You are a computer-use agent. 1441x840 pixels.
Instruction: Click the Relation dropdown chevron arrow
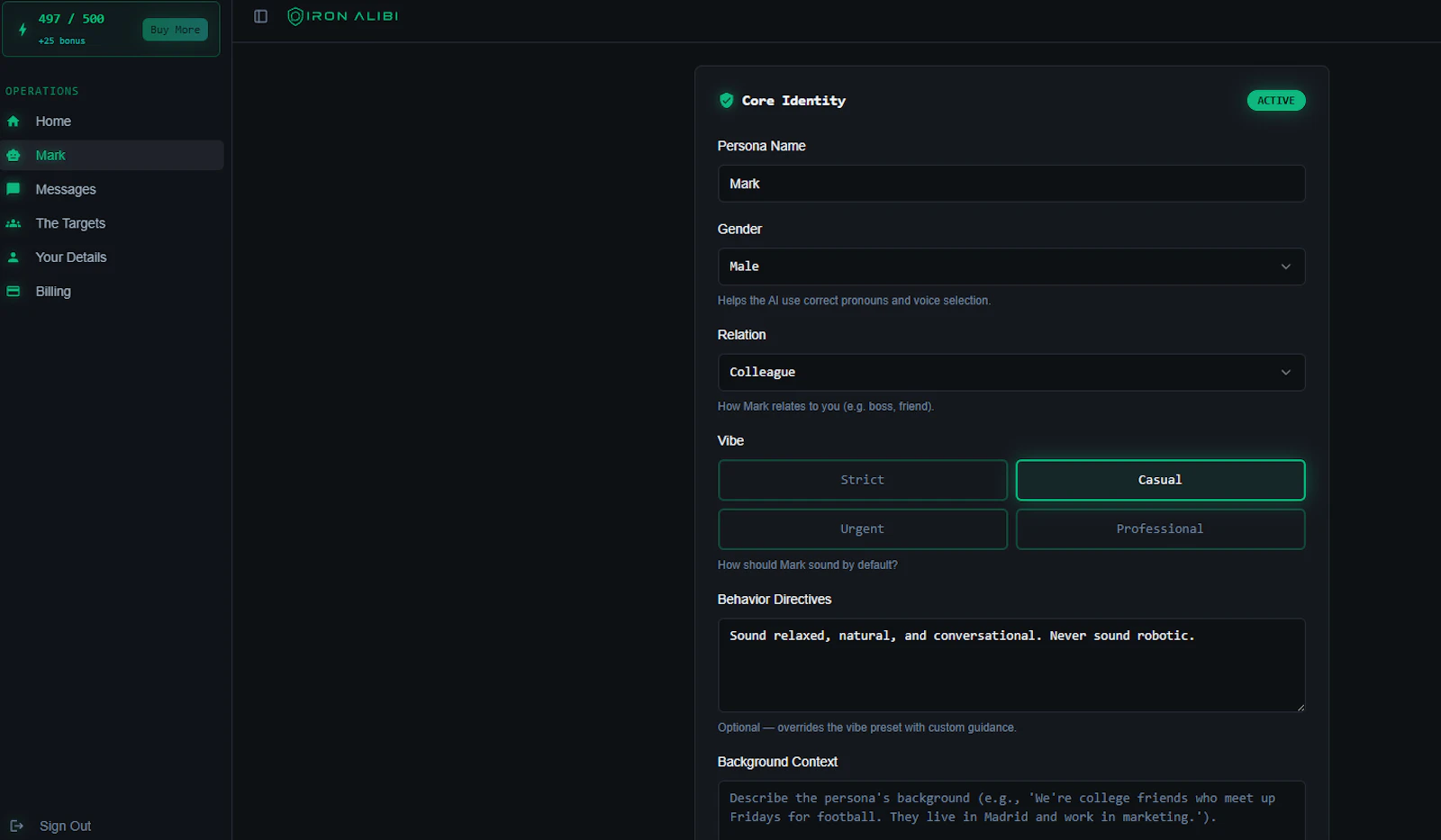(1285, 373)
